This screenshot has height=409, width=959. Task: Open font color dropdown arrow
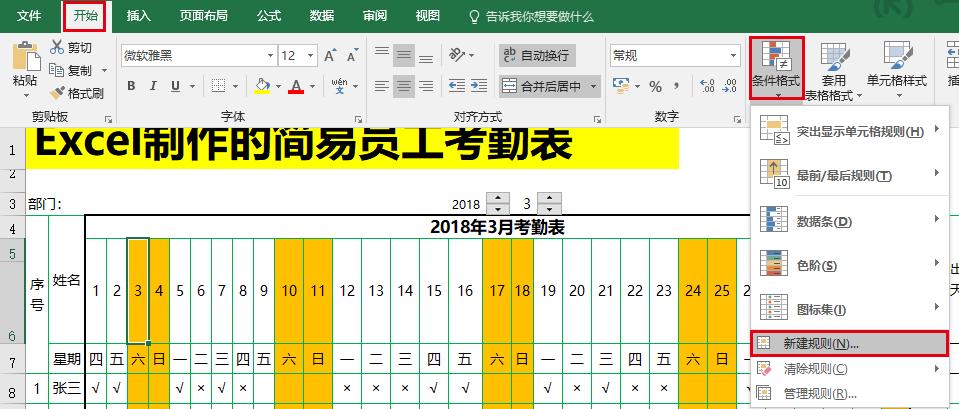click(311, 86)
